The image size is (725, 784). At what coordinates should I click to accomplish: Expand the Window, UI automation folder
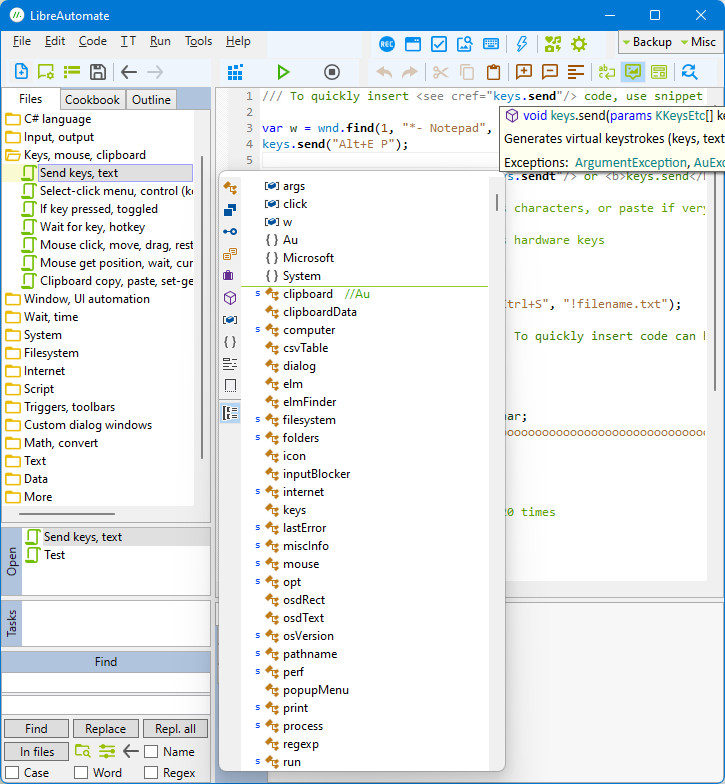86,299
